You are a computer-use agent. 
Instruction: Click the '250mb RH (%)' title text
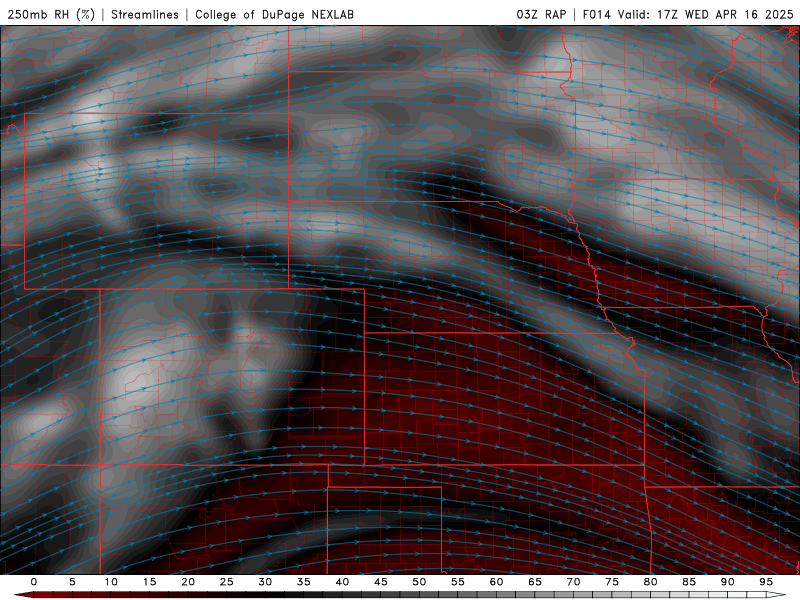pyautogui.click(x=51, y=14)
